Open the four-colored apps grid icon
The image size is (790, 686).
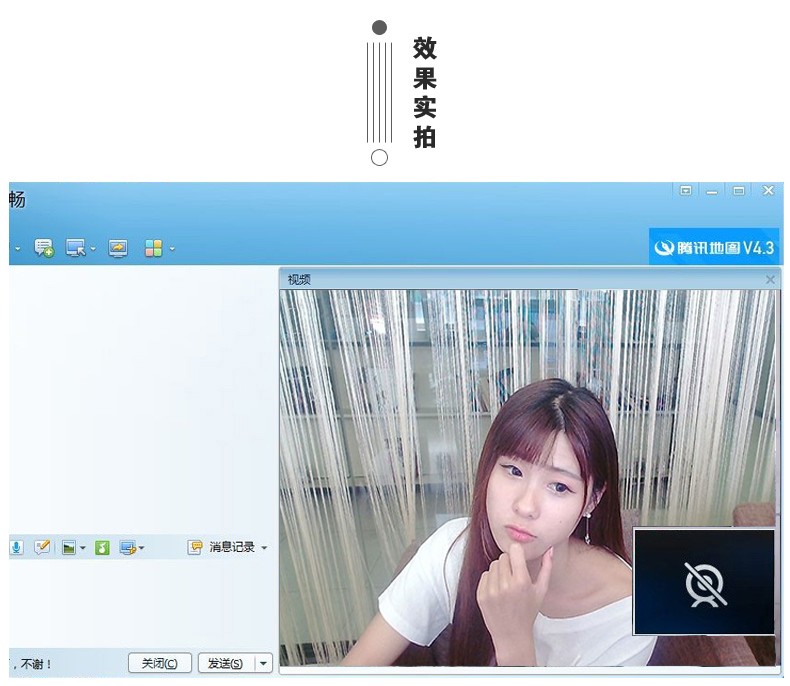tap(154, 248)
